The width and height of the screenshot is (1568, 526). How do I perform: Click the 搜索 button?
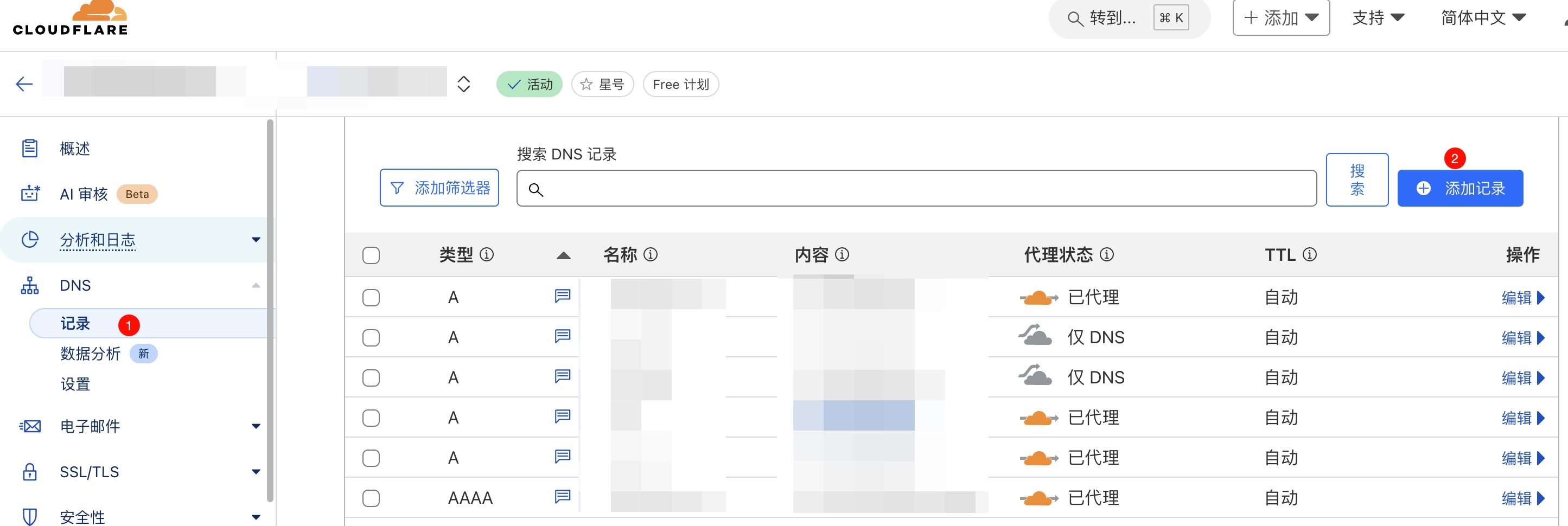1357,179
